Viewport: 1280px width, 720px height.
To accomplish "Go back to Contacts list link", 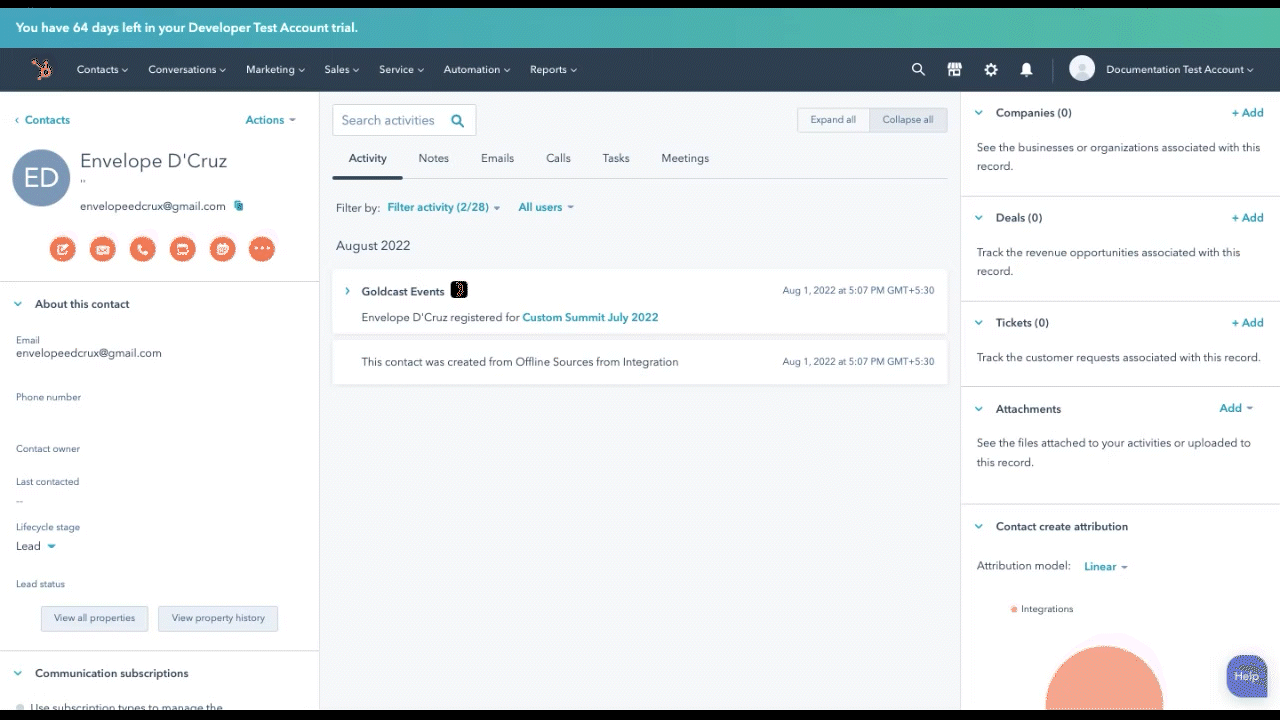I will (x=42, y=120).
